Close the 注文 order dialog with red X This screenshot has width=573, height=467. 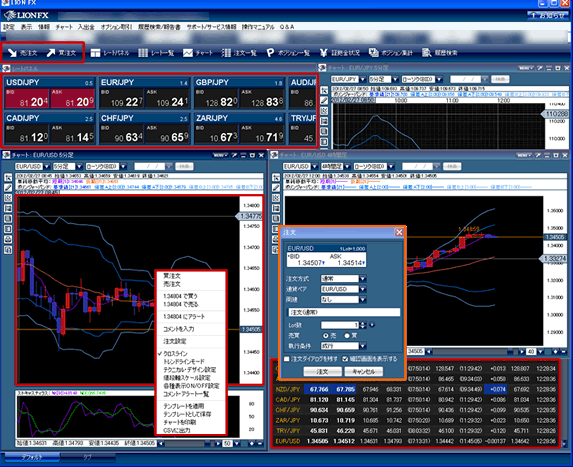[399, 232]
